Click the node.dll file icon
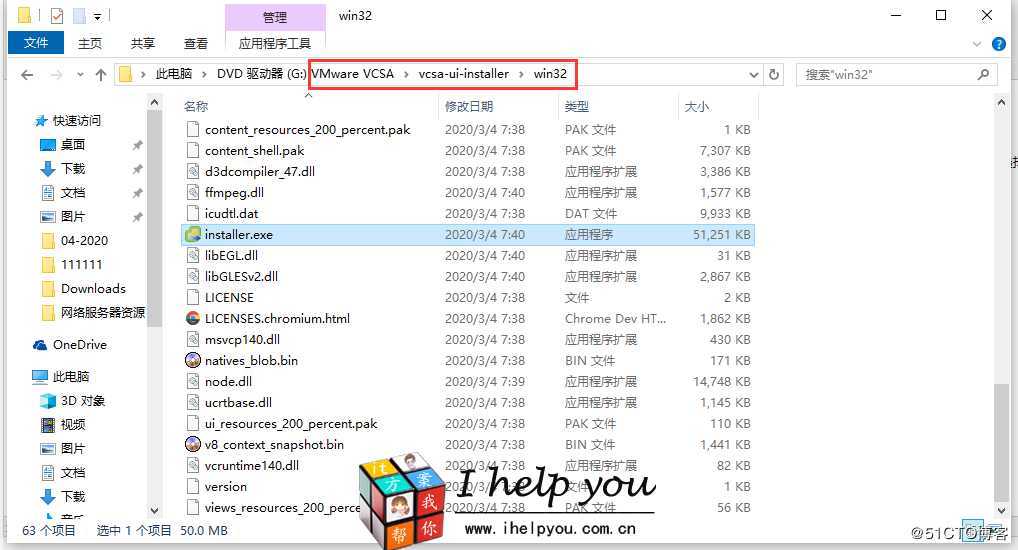Viewport: 1018px width, 550px height. (x=193, y=381)
